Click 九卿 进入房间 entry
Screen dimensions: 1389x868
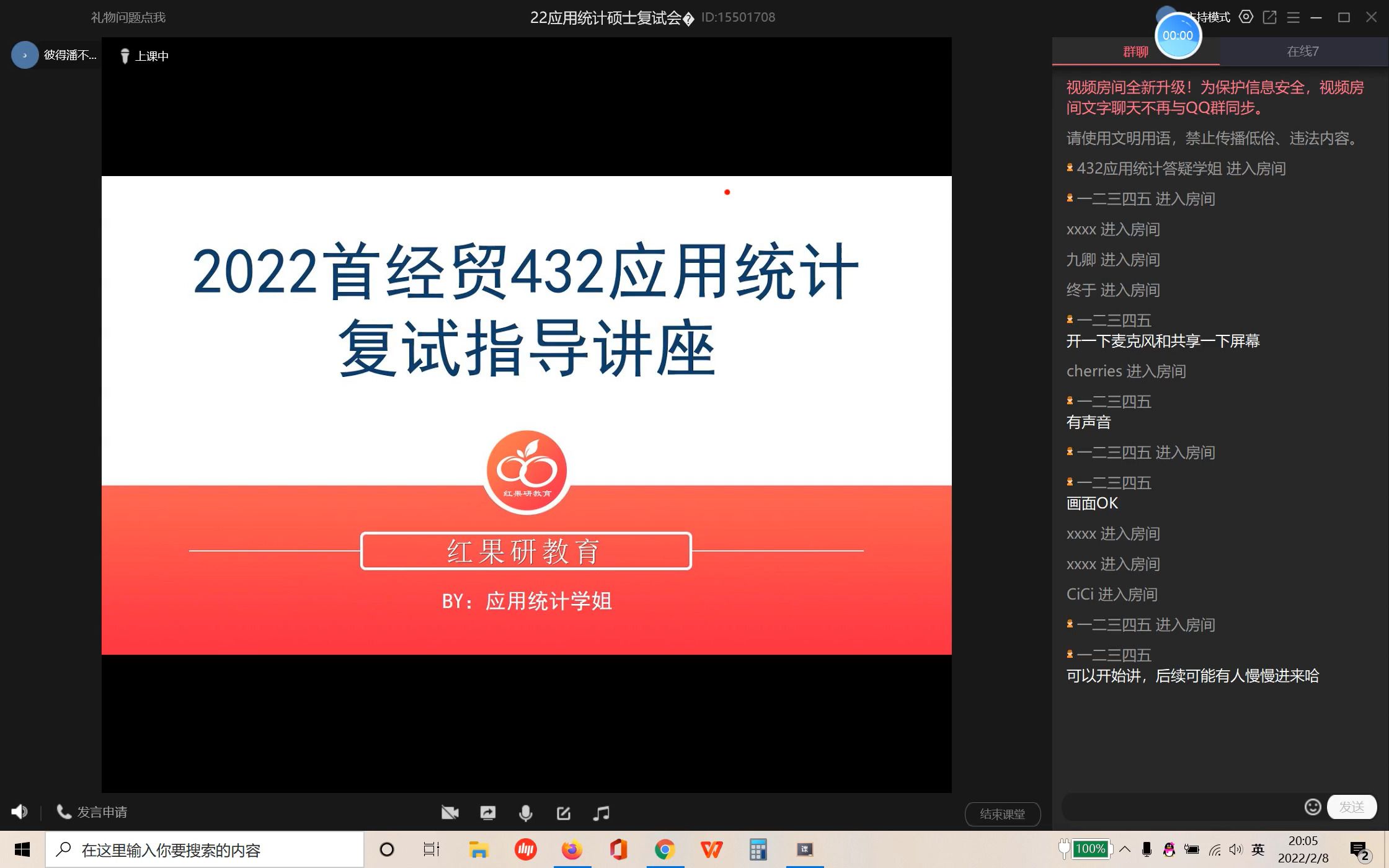pos(1113,260)
